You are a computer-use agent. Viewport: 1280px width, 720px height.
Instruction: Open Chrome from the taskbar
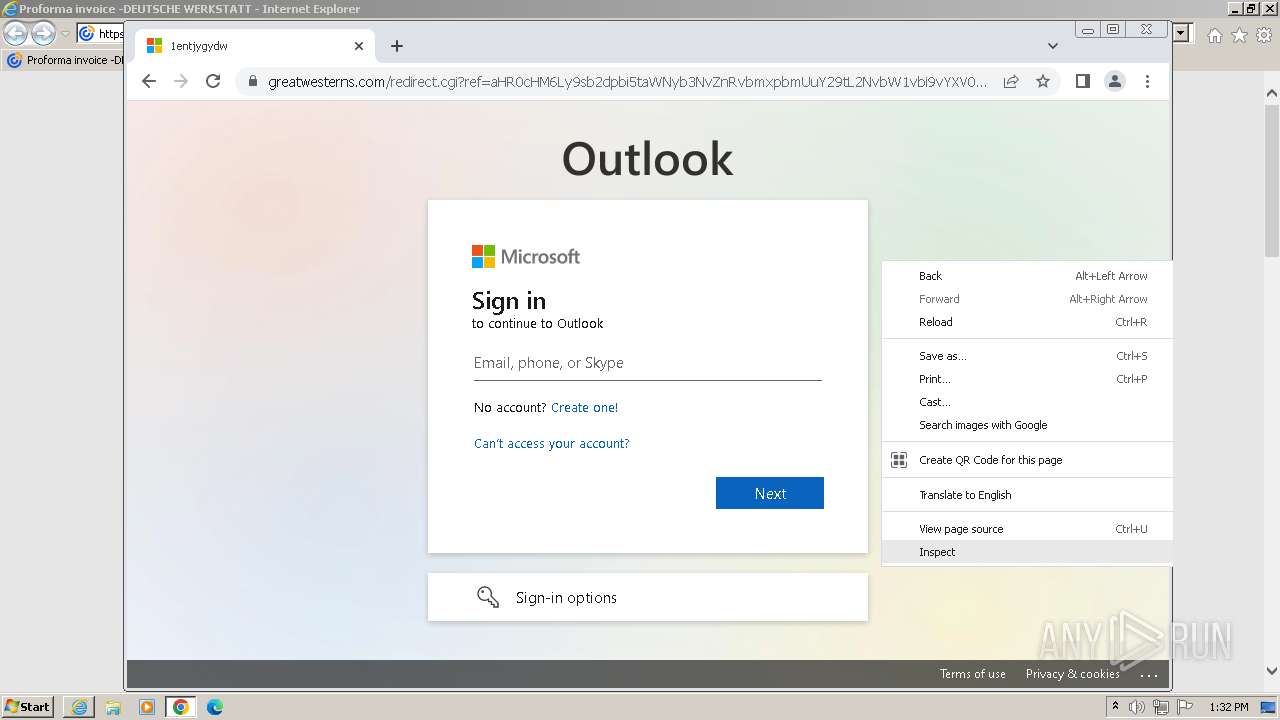tap(180, 707)
